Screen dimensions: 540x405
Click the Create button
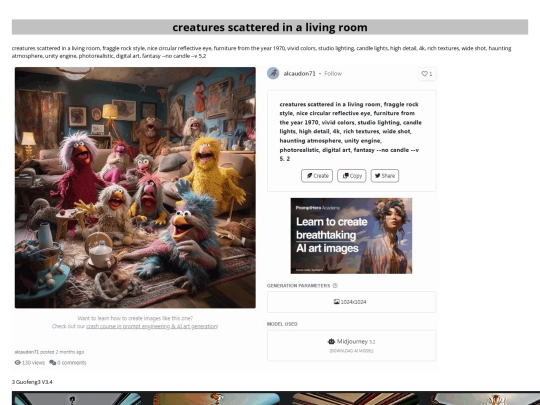tap(317, 176)
